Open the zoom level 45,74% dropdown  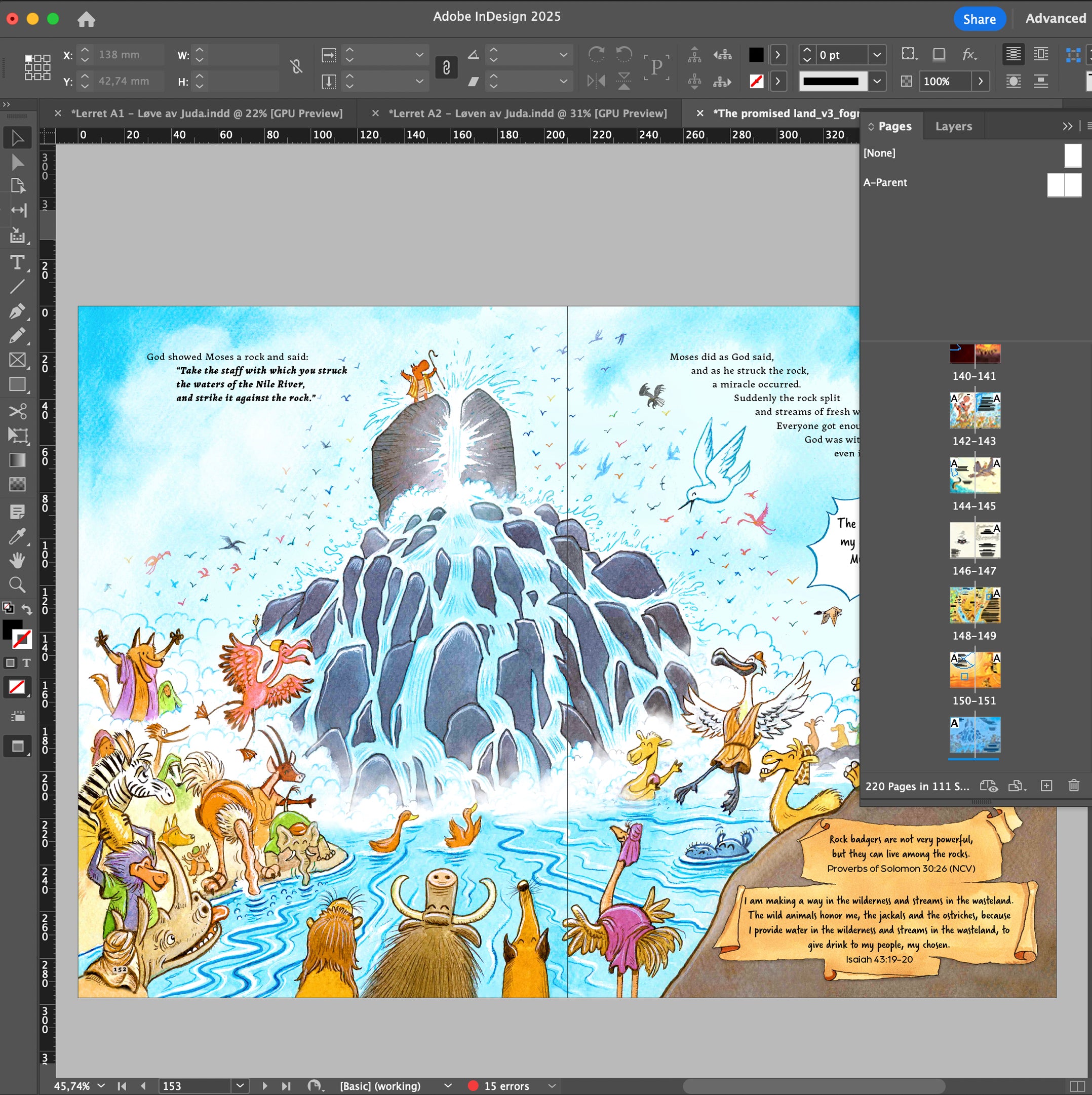tap(101, 1086)
